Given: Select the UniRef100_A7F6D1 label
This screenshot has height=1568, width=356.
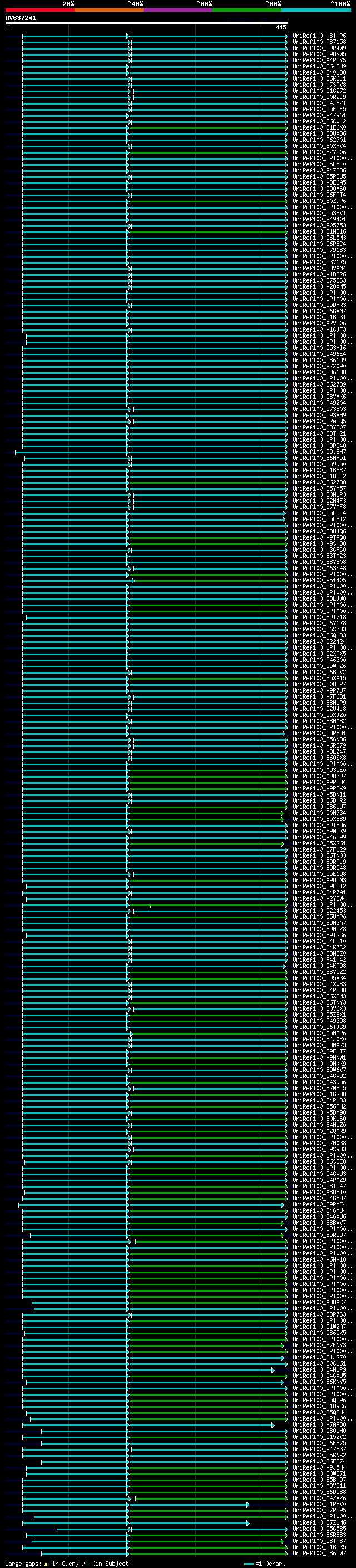Looking at the screenshot, I should (319, 696).
